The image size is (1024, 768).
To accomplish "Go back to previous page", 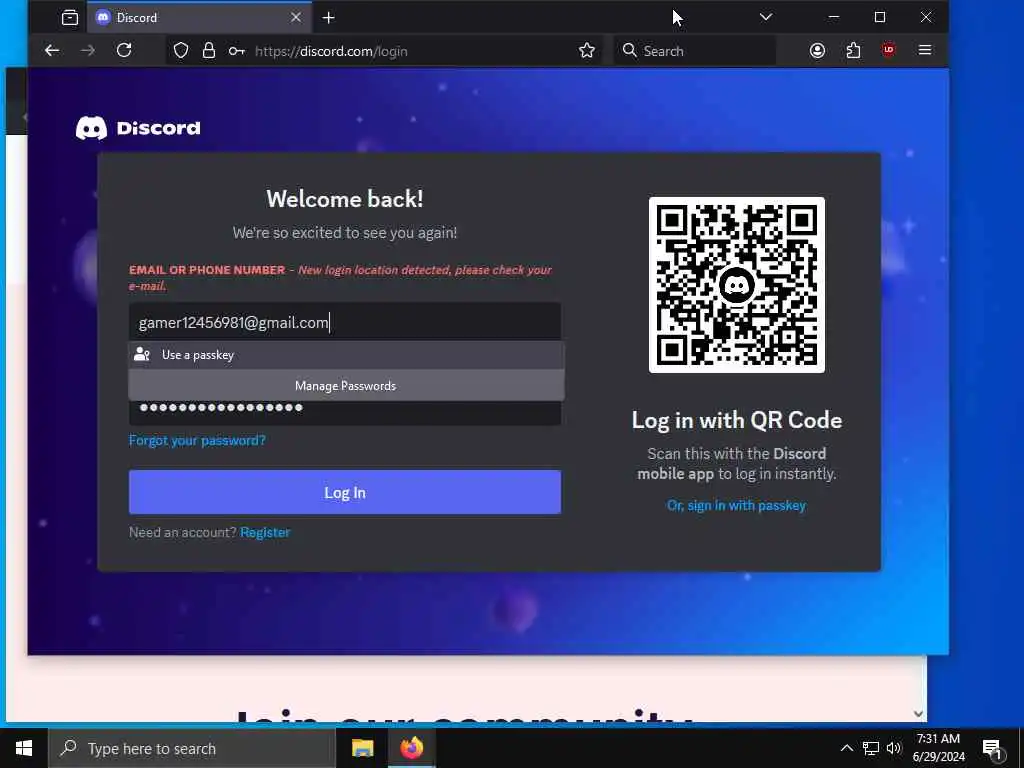I will (52, 50).
